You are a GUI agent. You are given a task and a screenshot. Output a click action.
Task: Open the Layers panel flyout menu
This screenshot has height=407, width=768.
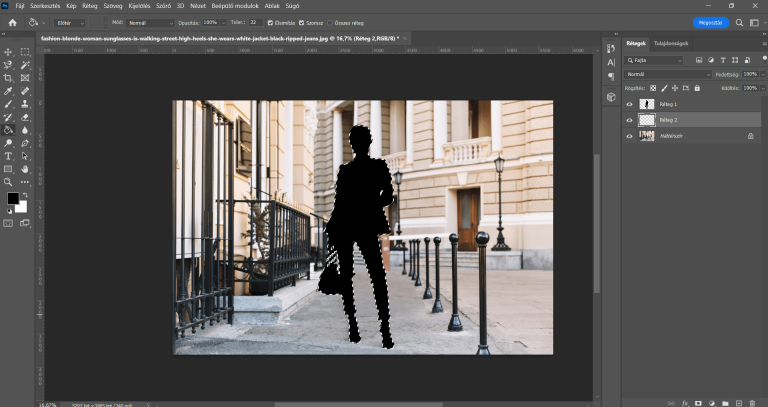click(x=764, y=44)
